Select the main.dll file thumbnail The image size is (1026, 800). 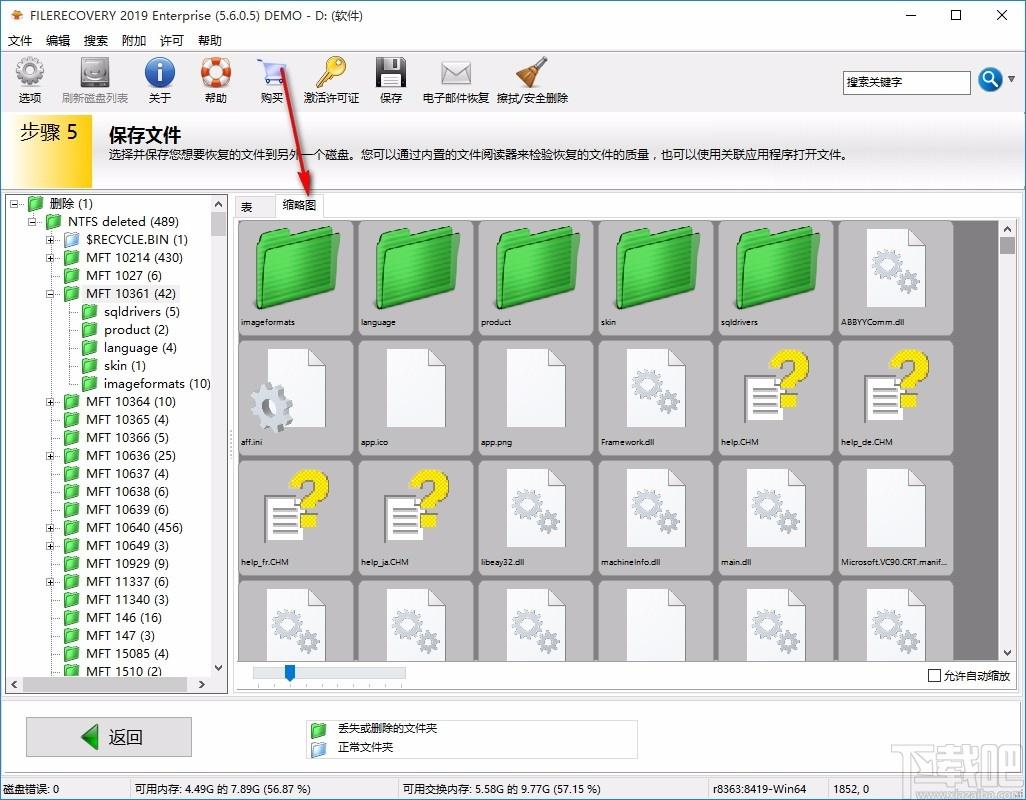click(x=776, y=518)
